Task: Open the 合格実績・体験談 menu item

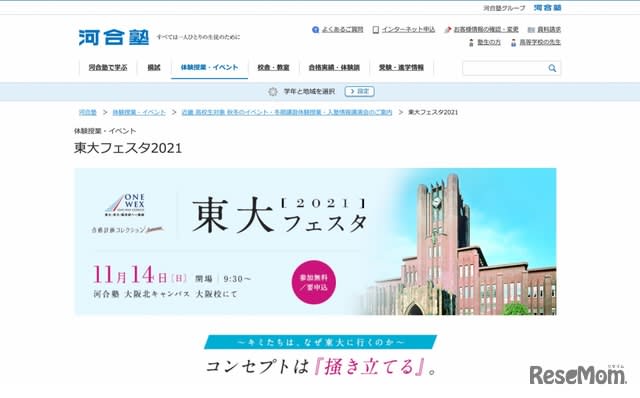Action: [334, 68]
